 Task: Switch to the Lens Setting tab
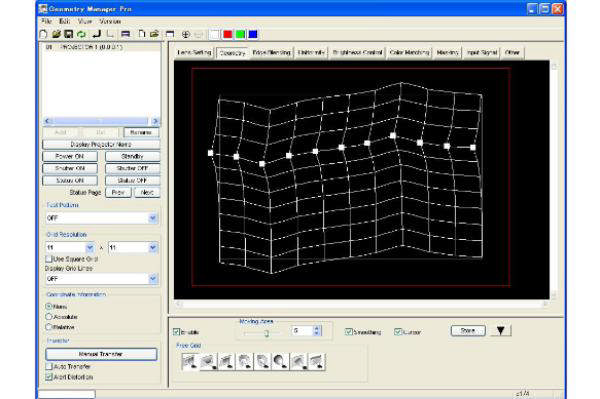(194, 52)
